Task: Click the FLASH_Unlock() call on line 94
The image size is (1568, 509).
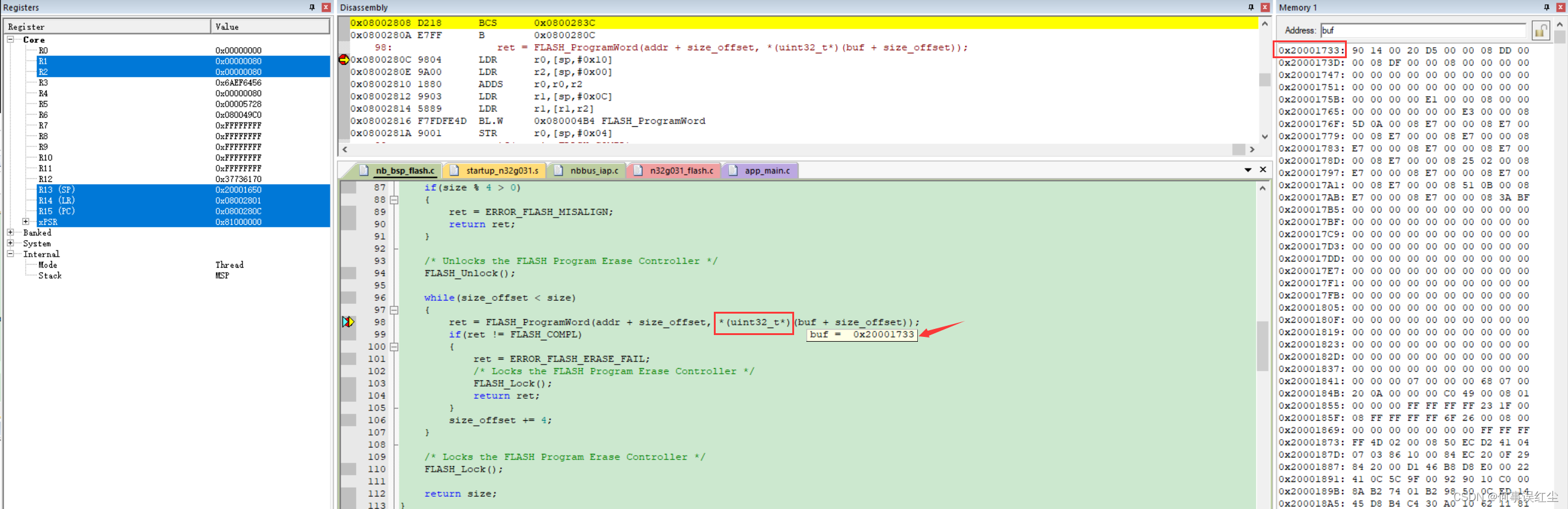Action: coord(469,273)
